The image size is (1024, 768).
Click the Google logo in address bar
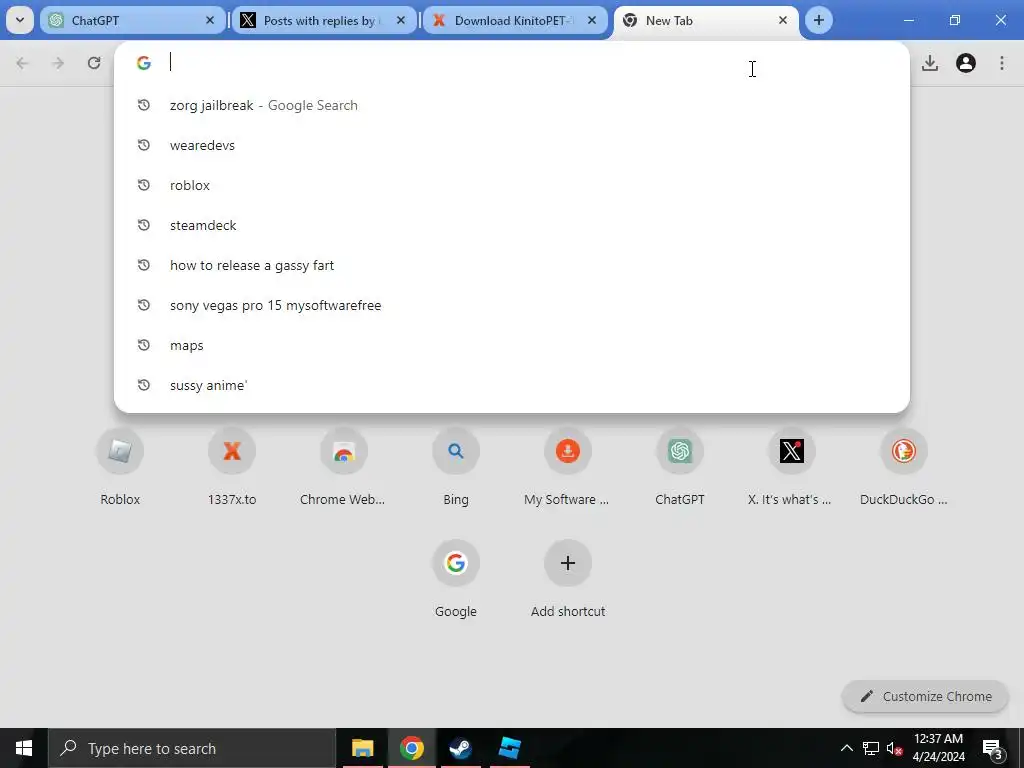pyautogui.click(x=144, y=63)
